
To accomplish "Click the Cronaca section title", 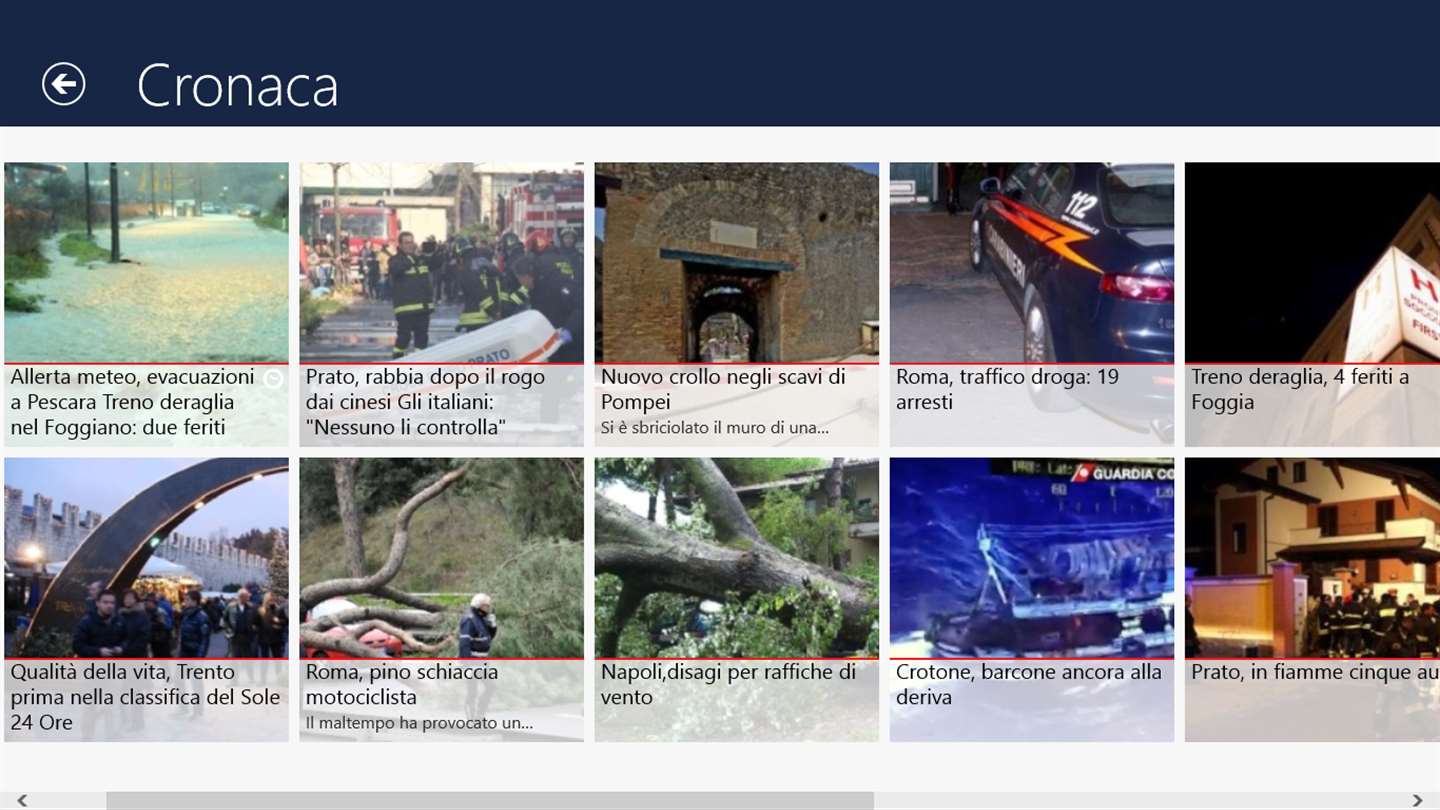I will [x=237, y=85].
